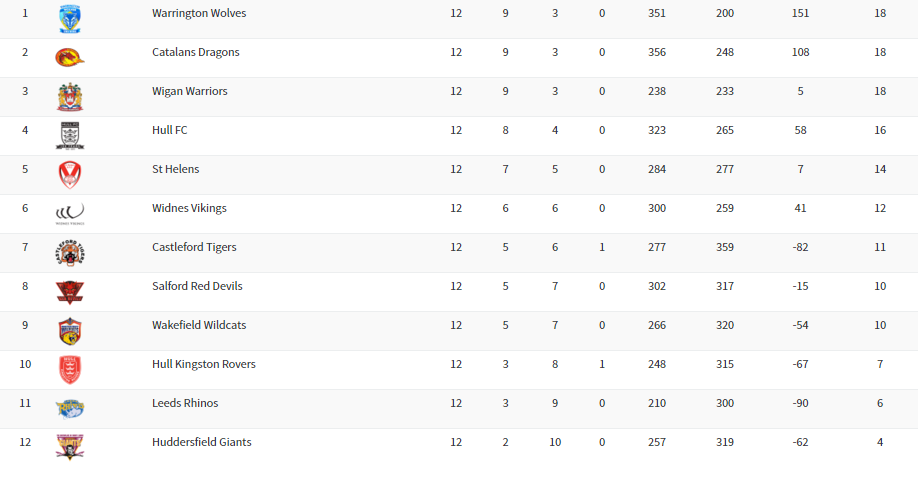Click the Leeds Rhinos logo
This screenshot has height=498, width=919.
(x=70, y=407)
